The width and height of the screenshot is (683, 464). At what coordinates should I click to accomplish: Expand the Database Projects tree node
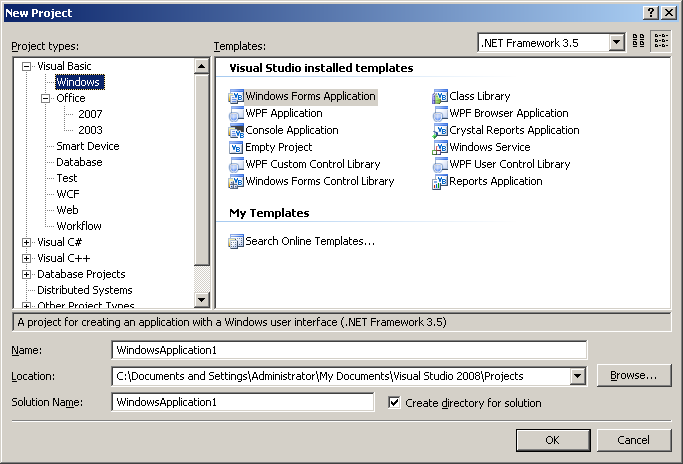click(x=27, y=274)
